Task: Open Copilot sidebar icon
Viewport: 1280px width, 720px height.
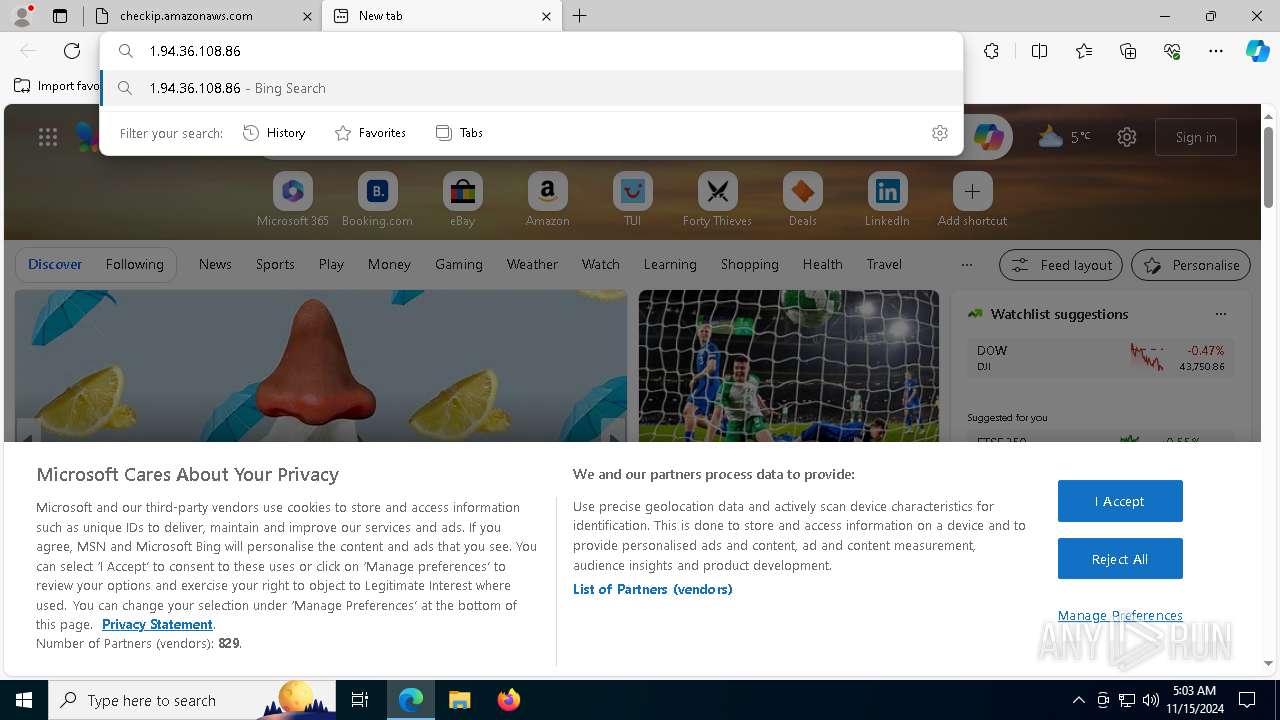Action: 1257,51
